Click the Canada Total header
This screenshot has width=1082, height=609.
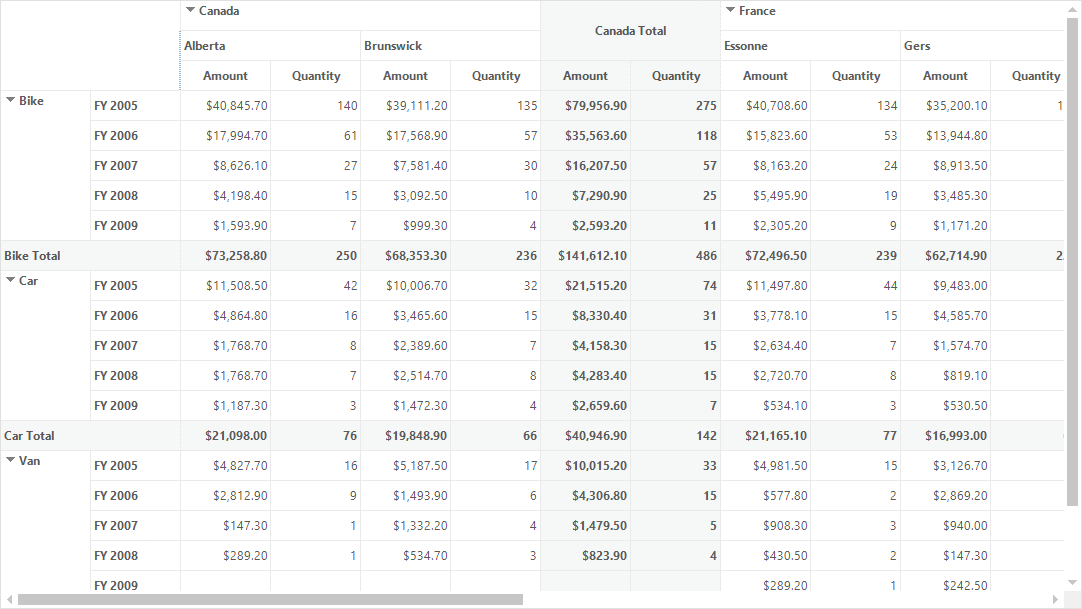point(630,30)
